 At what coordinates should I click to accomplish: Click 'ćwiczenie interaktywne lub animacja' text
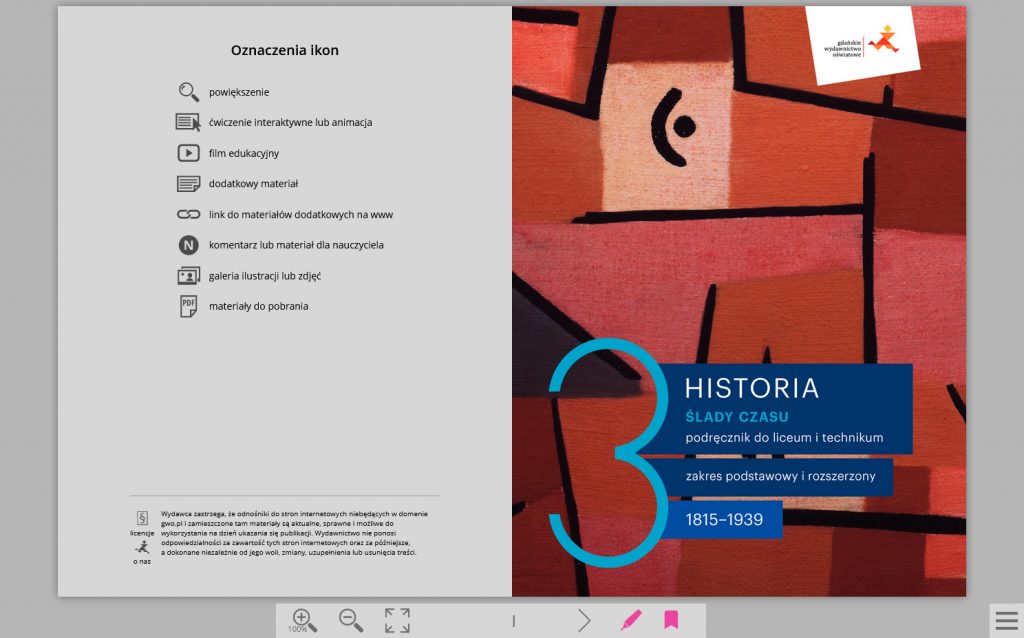(291, 122)
